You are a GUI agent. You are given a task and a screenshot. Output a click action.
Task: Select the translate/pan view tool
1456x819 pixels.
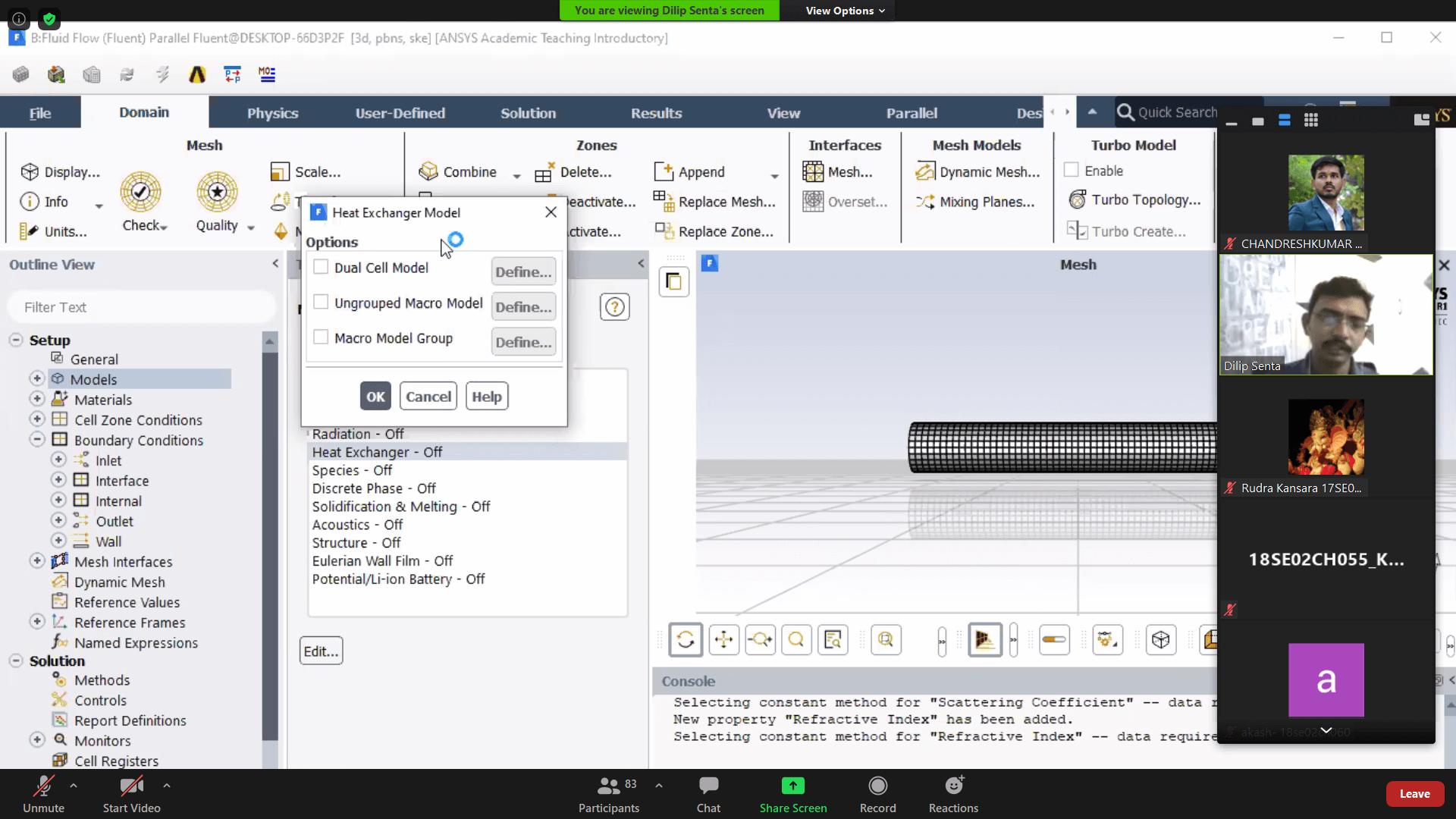[723, 640]
